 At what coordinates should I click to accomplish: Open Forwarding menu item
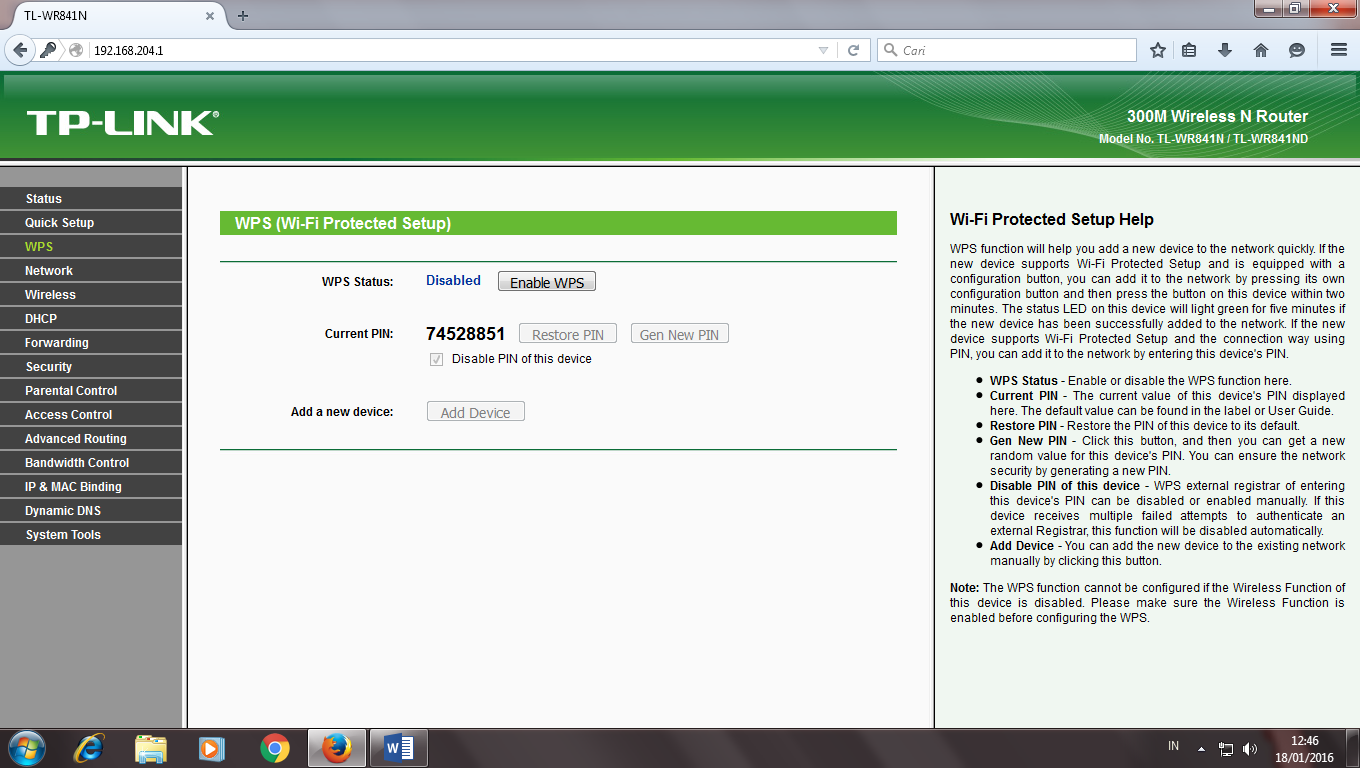click(x=91, y=343)
